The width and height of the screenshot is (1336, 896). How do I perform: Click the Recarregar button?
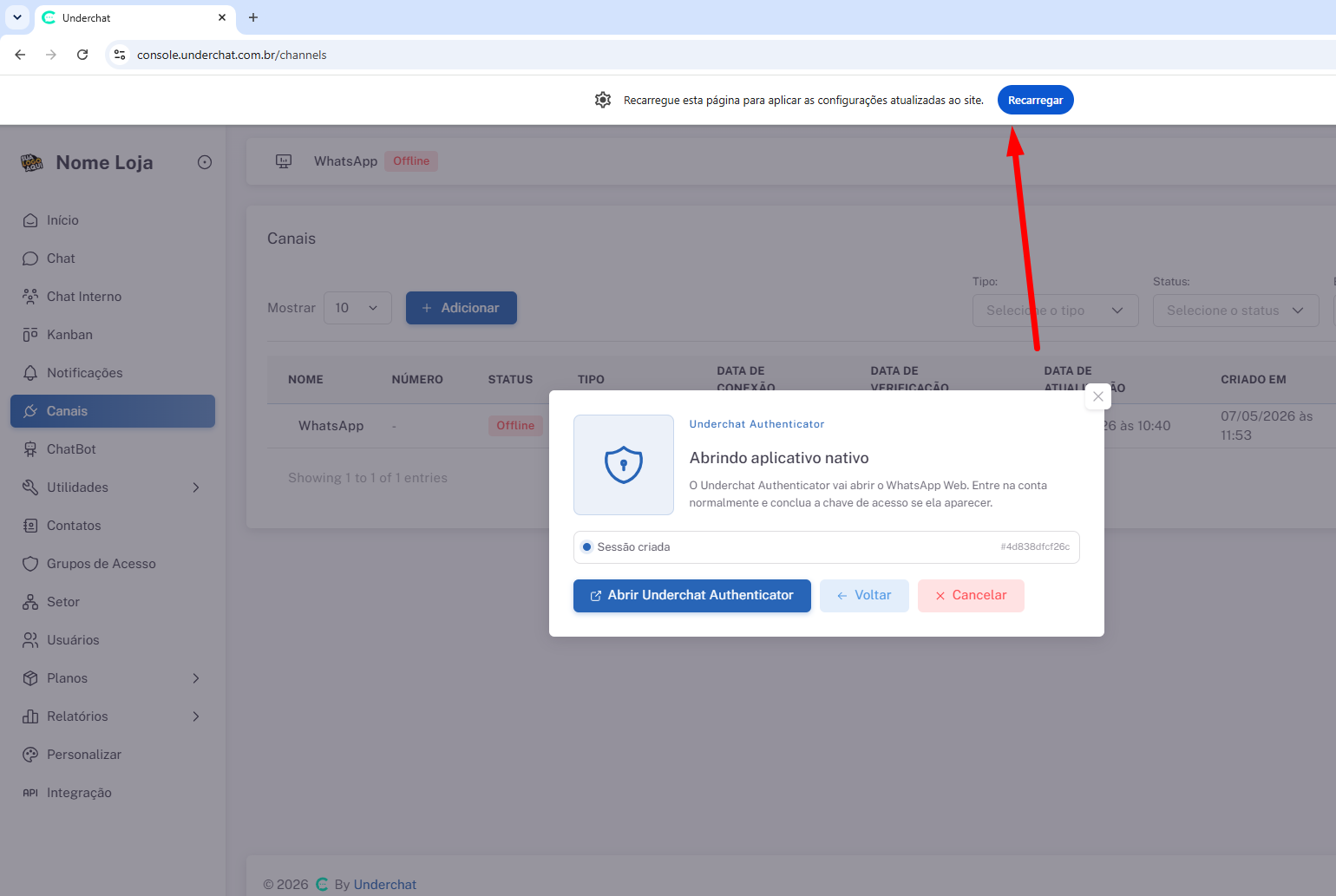(1036, 100)
